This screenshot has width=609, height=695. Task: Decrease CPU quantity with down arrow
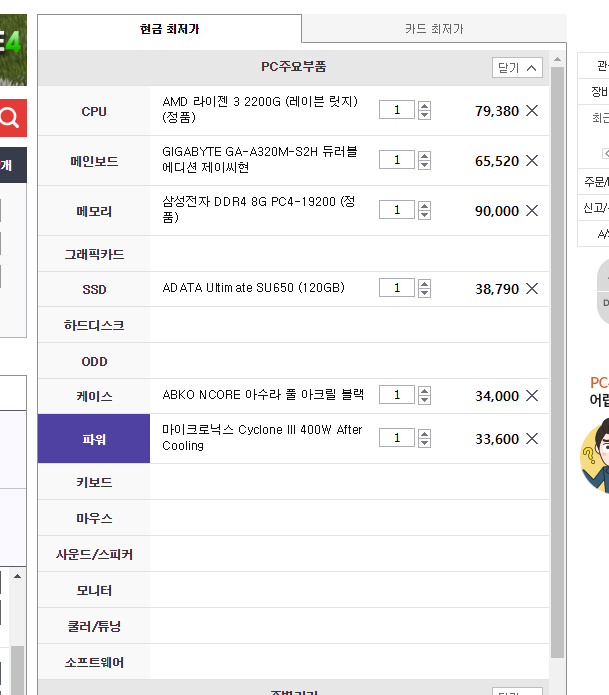tap(425, 115)
